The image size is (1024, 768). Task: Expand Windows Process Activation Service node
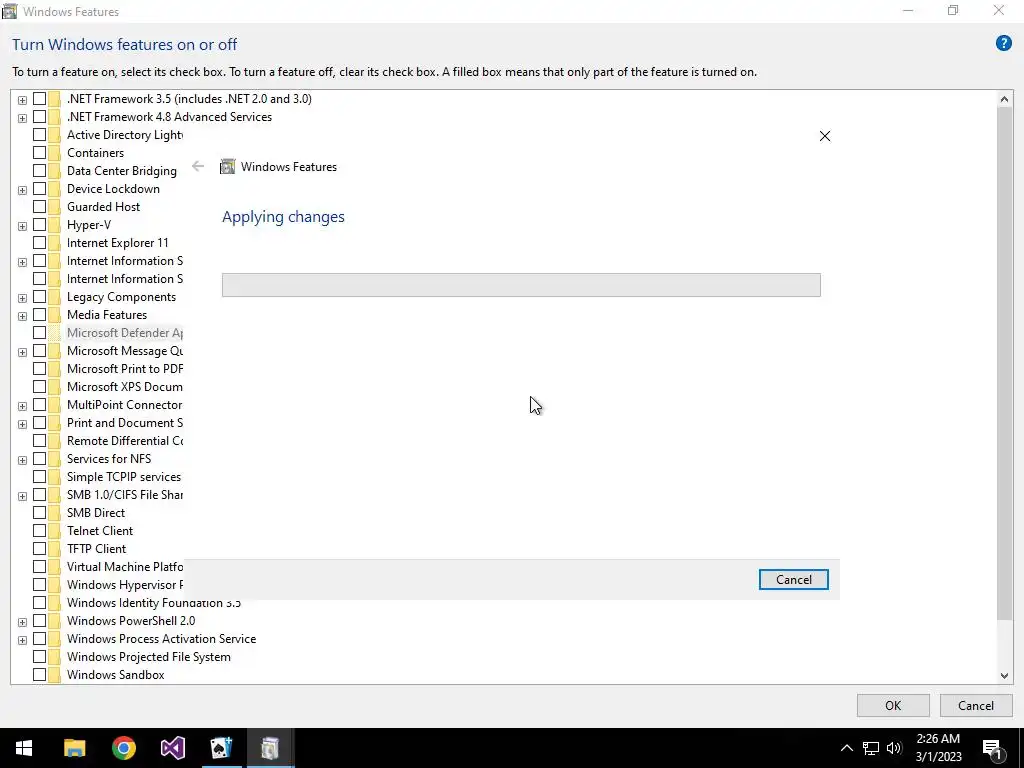click(22, 640)
